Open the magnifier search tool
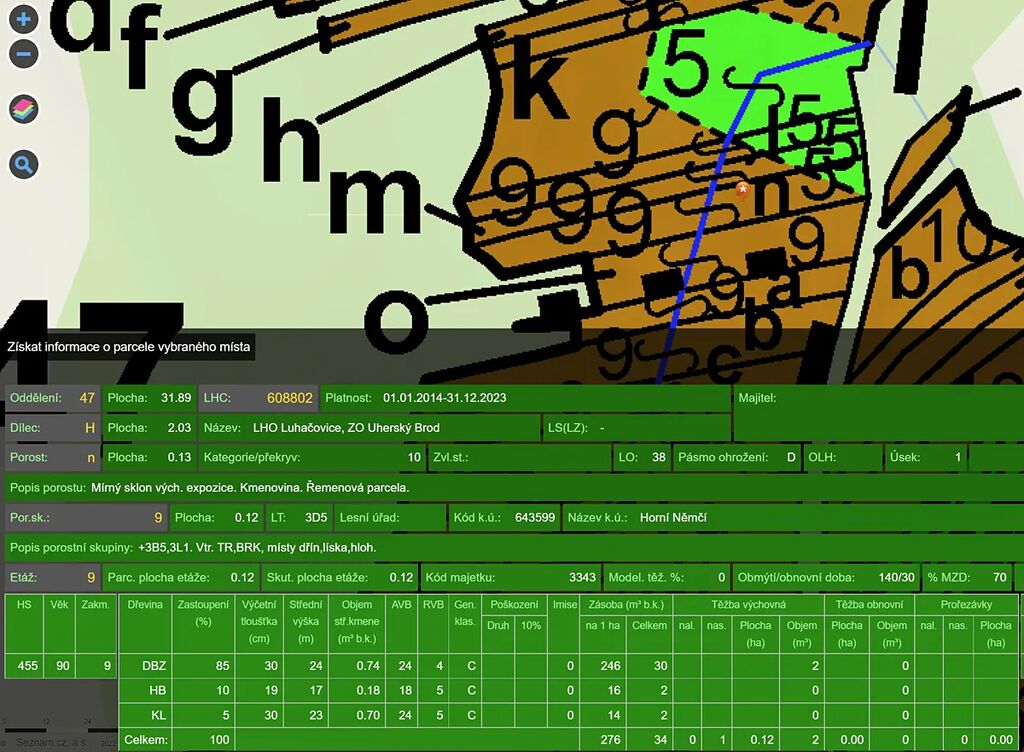1024x752 pixels. (x=24, y=165)
